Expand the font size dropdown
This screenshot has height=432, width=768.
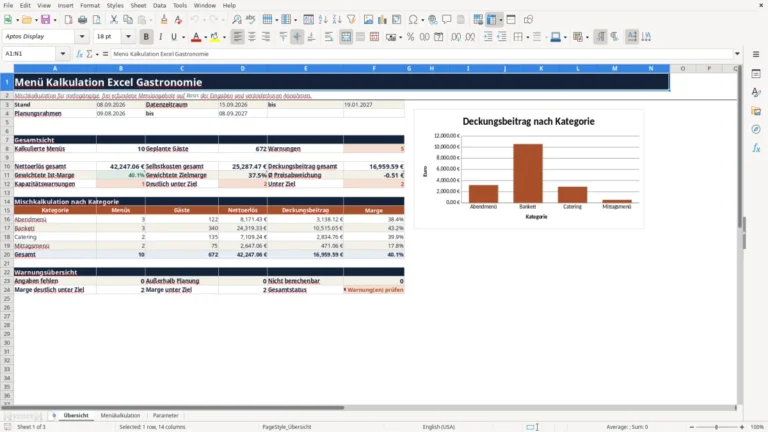tap(128, 36)
